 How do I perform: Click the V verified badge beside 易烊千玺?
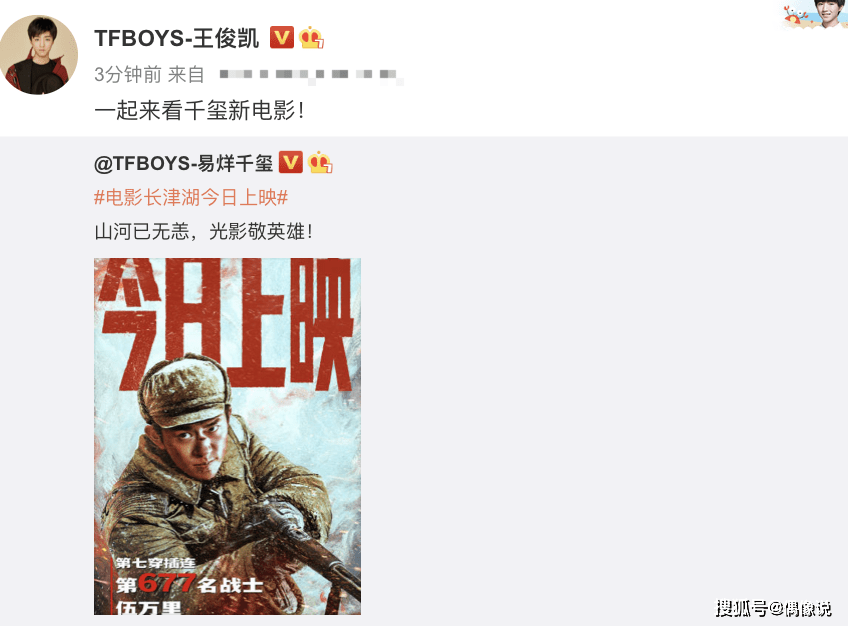pyautogui.click(x=290, y=162)
